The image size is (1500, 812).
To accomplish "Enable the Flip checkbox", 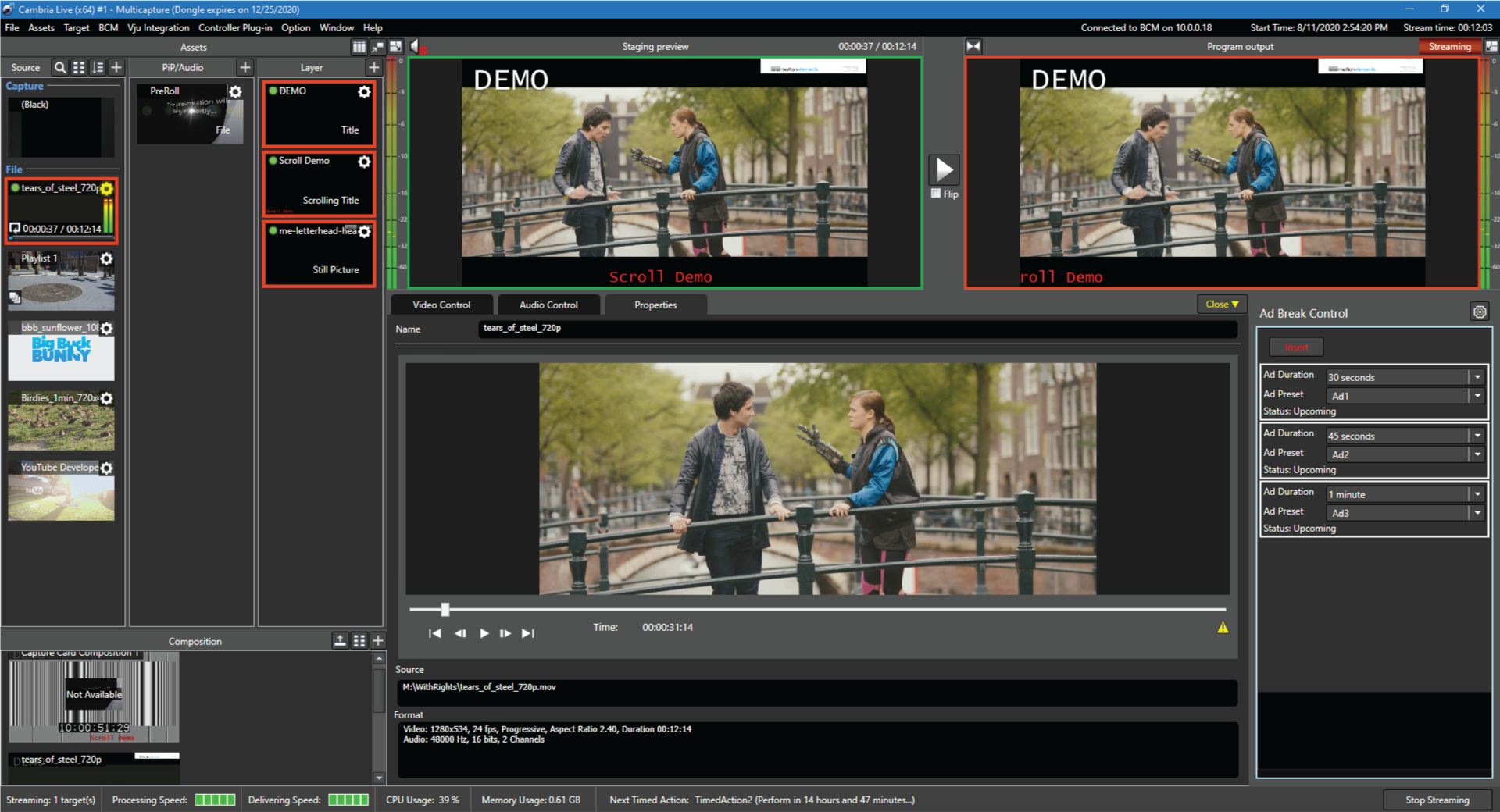I will tap(936, 194).
